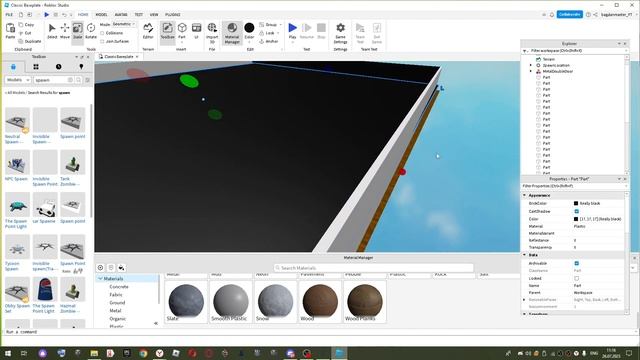Screen dimensions: 640x360
Task: Select Fabric in the materials list
Action: pos(116,295)
